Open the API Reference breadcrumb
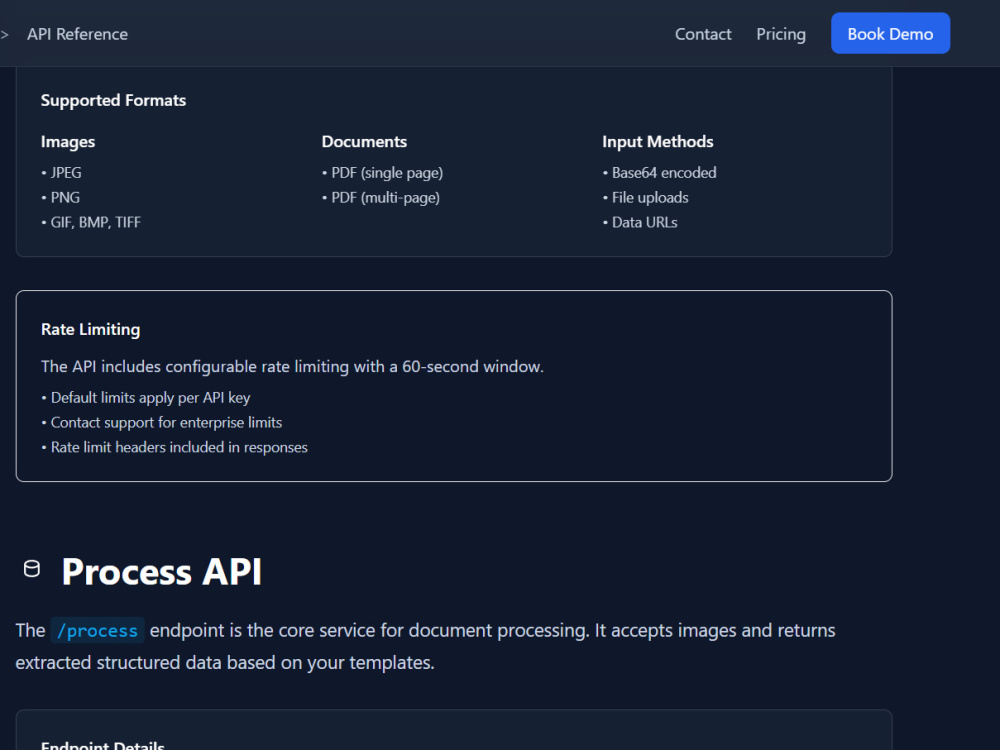Image resolution: width=1000 pixels, height=750 pixels. click(x=77, y=34)
